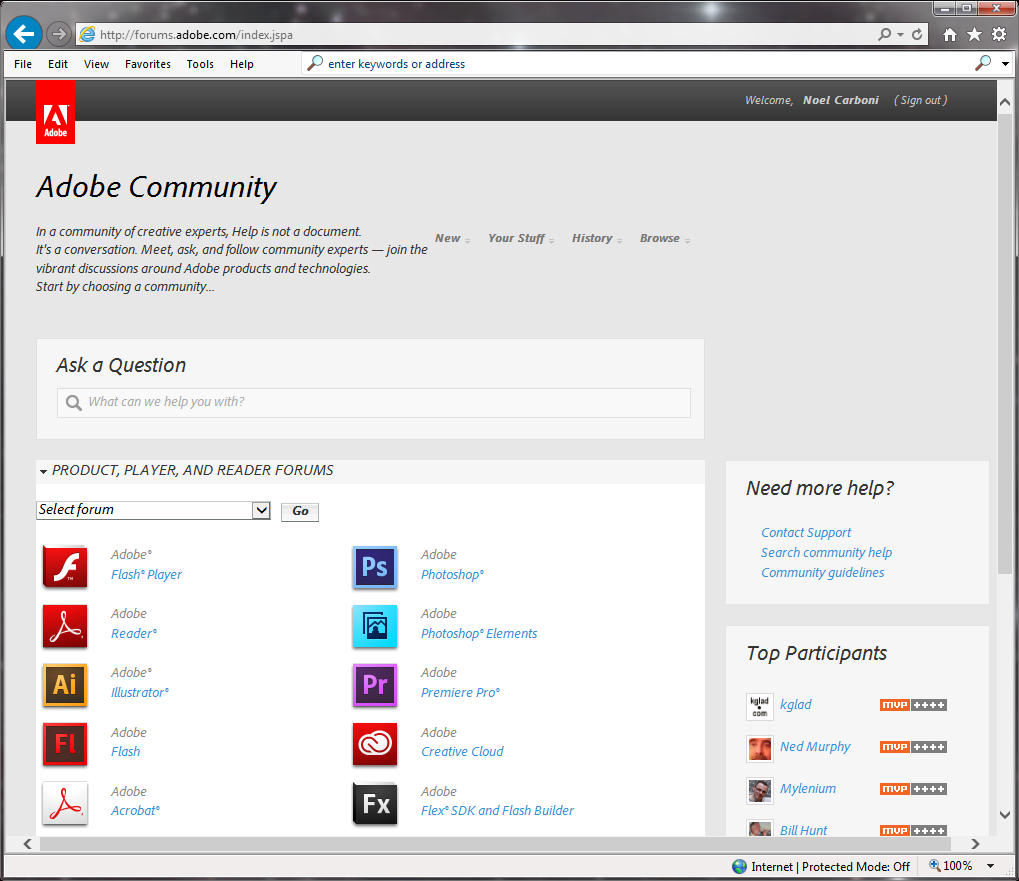
Task: Open Ned Murphy's profile link
Action: pyautogui.click(x=815, y=747)
